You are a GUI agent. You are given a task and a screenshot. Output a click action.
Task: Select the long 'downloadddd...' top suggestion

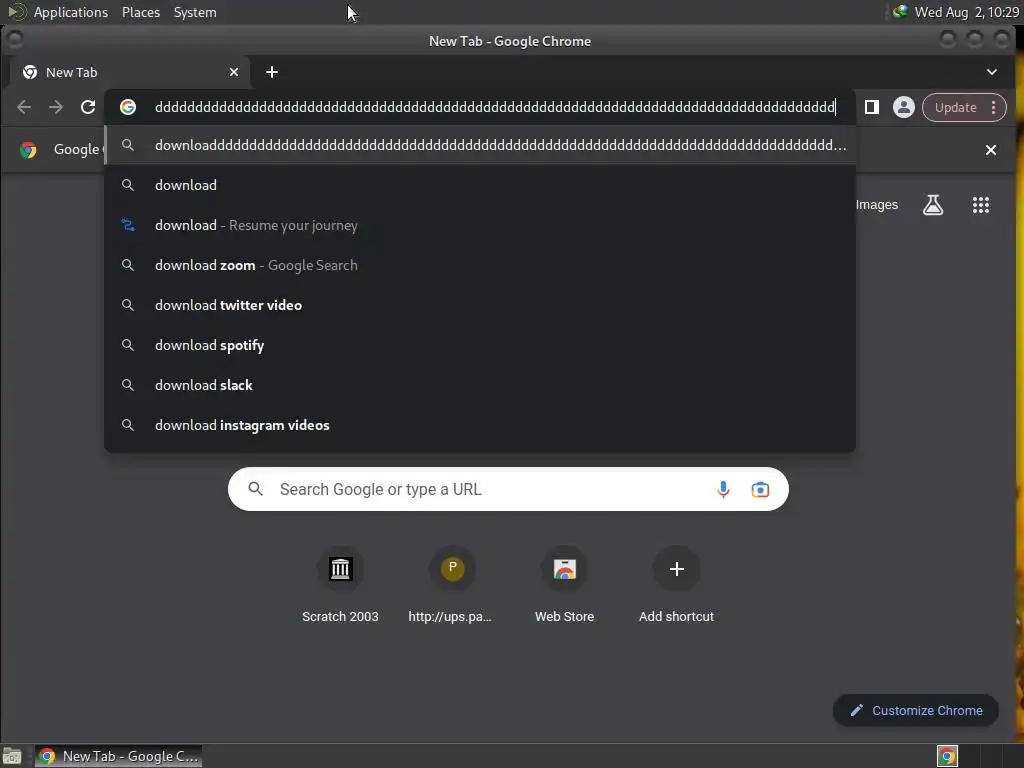point(480,145)
